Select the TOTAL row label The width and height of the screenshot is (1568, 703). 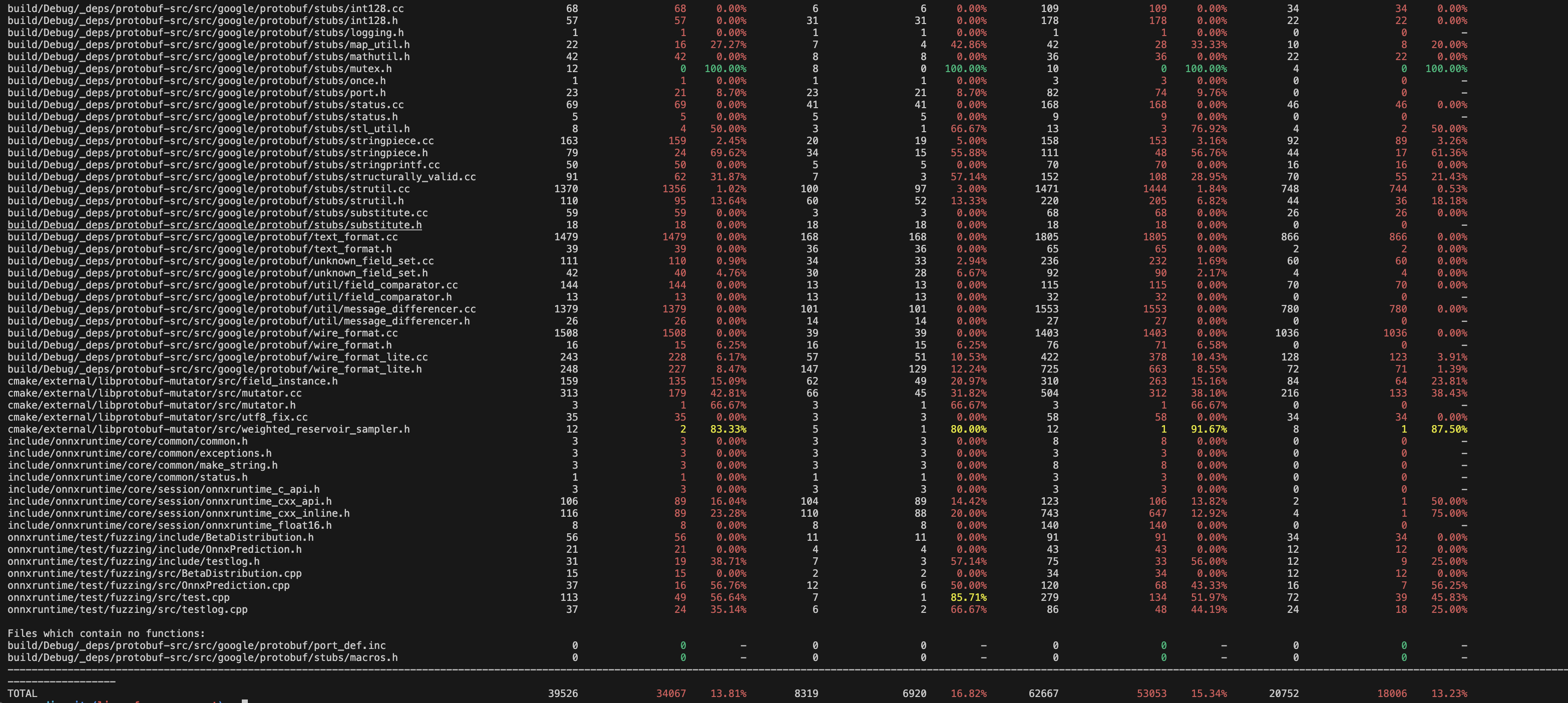(23, 693)
